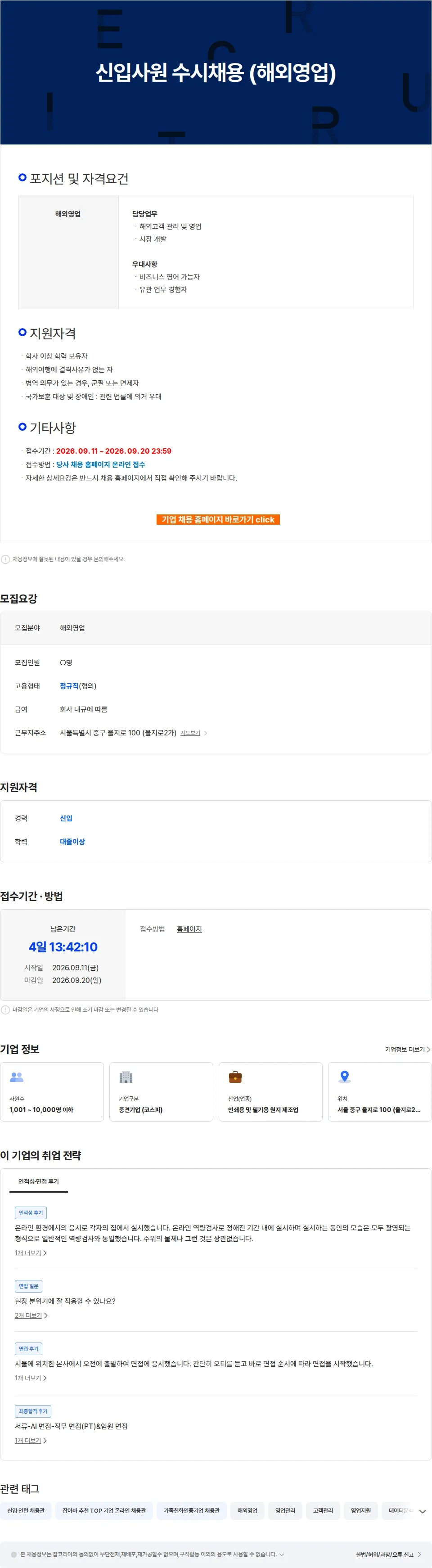Image resolution: width=432 pixels, height=1568 pixels.
Task: Click the 인쇄용 및 필기용 원지 제조업 industry card
Action: 270,1091
